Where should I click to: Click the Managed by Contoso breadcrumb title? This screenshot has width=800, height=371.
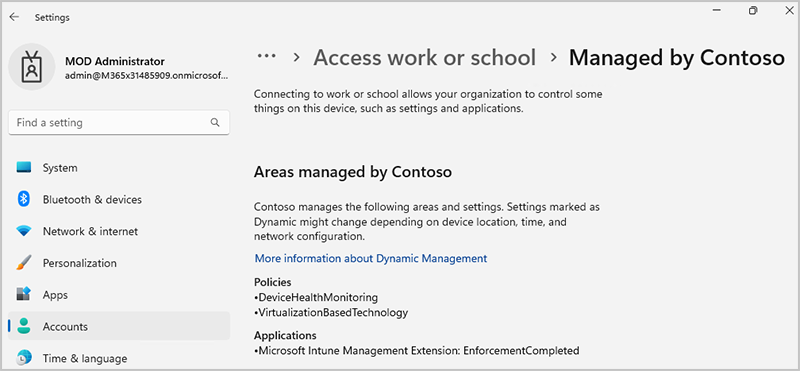tap(677, 57)
